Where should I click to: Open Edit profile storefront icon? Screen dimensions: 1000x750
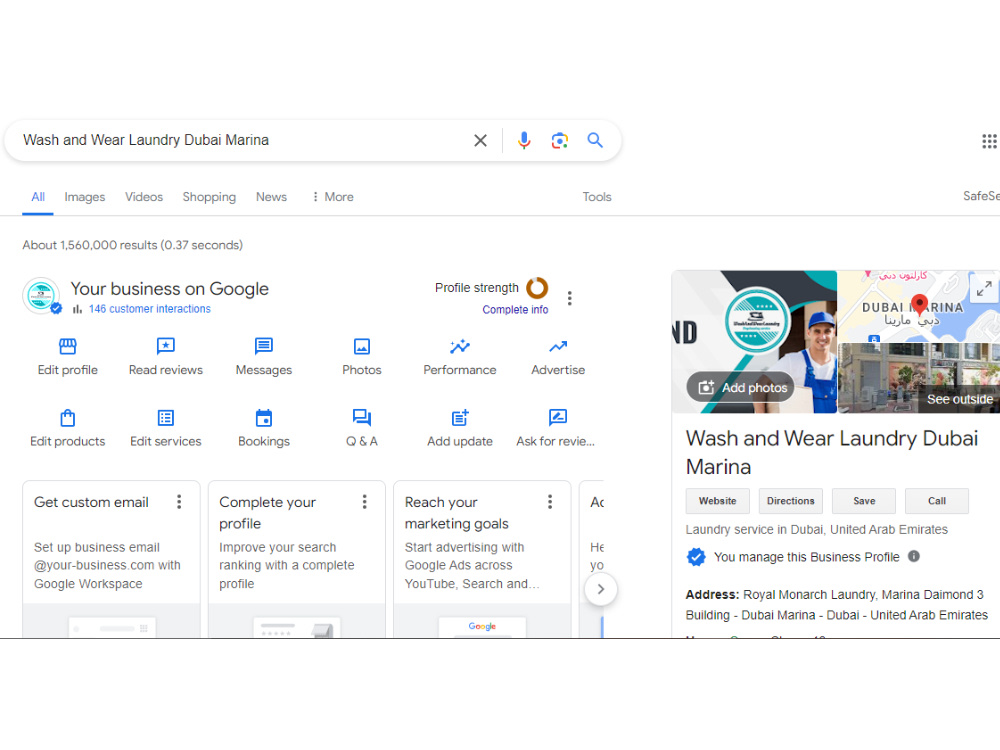pos(68,357)
